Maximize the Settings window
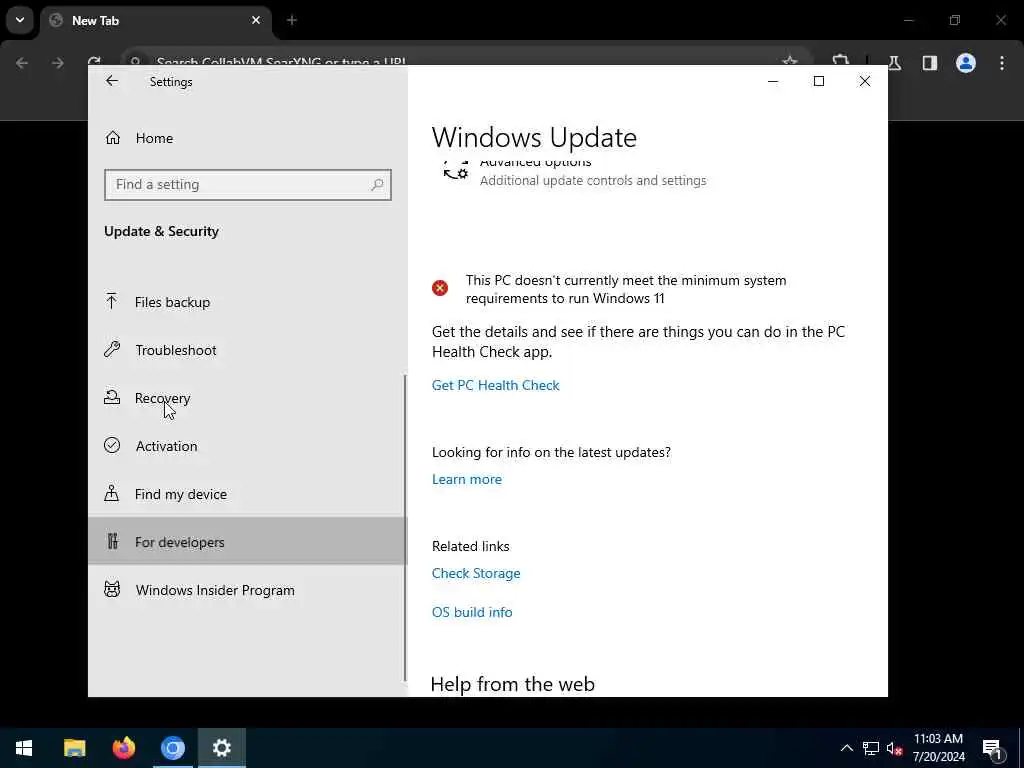The height and width of the screenshot is (768, 1024). pos(818,81)
